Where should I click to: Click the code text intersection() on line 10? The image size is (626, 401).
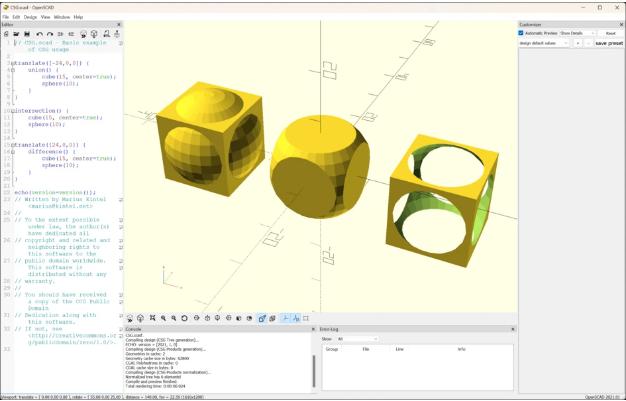point(38,111)
